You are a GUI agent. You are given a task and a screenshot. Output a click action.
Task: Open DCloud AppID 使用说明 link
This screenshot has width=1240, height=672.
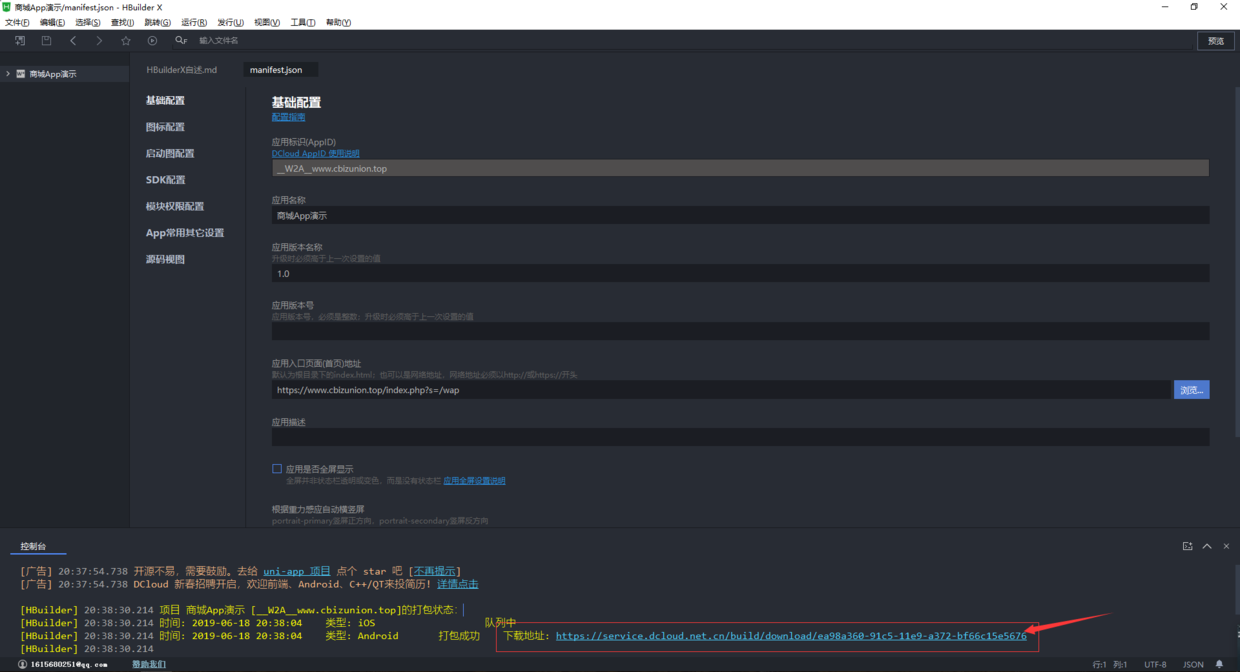(x=316, y=154)
